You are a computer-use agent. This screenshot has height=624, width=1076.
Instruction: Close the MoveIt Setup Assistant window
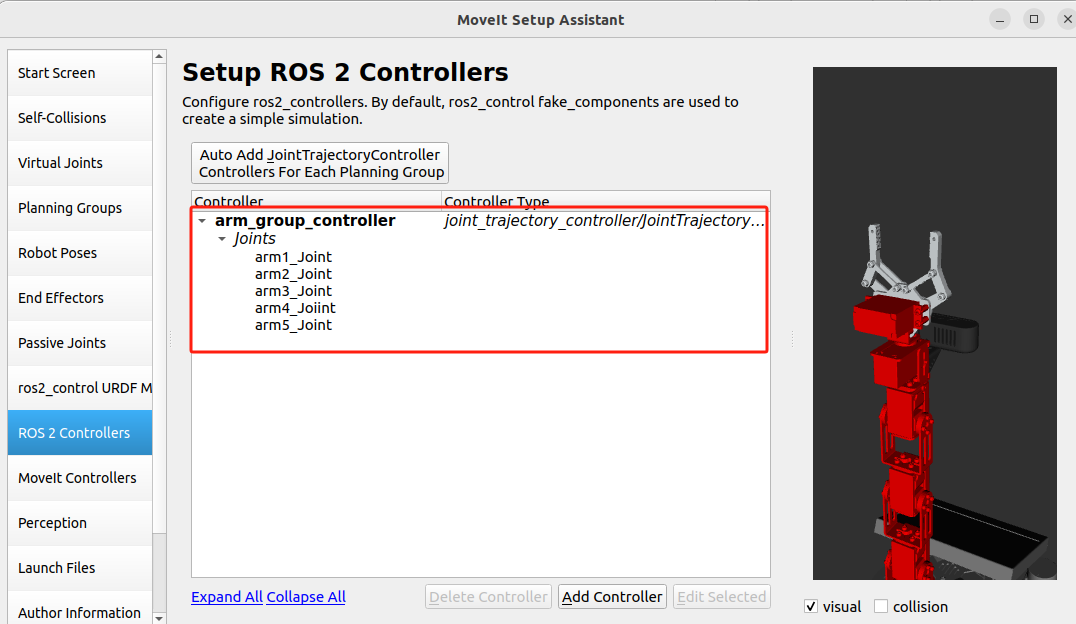pos(1067,19)
